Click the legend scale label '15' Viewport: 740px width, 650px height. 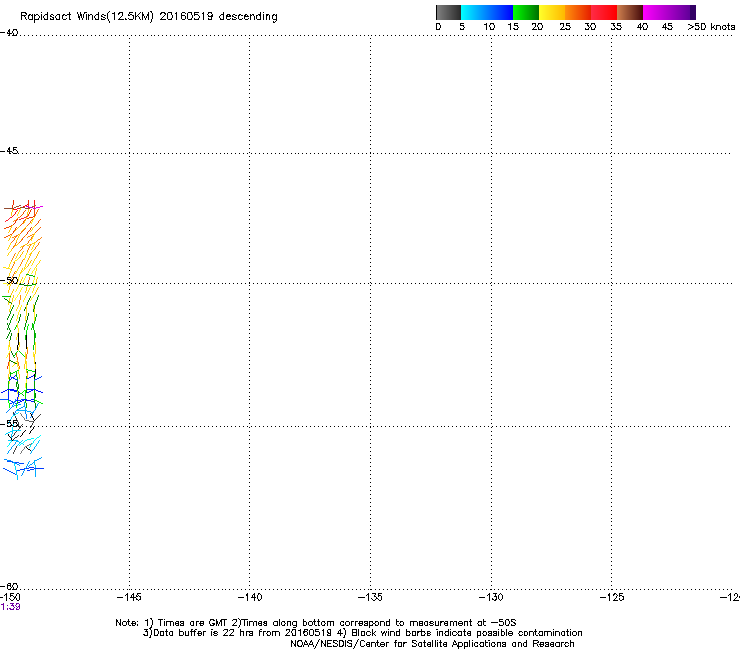click(513, 27)
